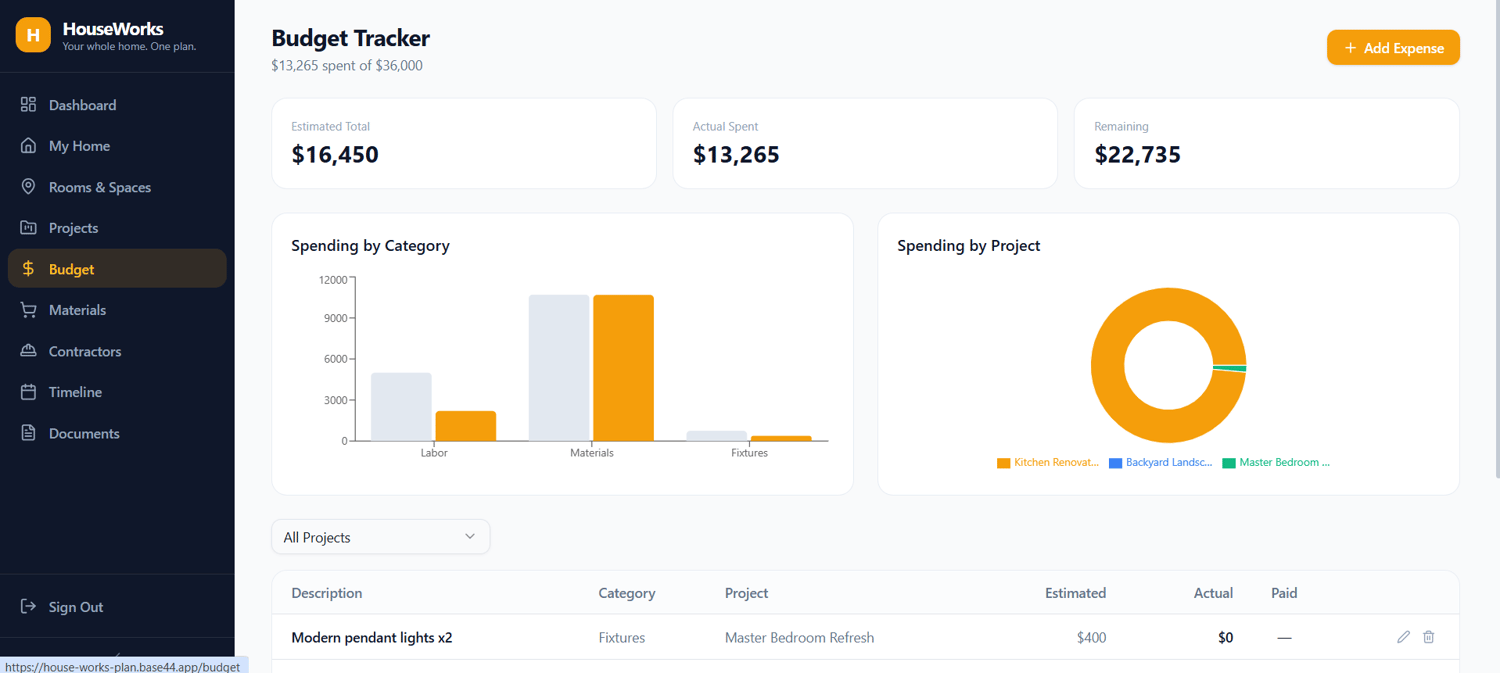The image size is (1500, 673).
Task: Click the Sign Out icon
Action: pyautogui.click(x=28, y=607)
